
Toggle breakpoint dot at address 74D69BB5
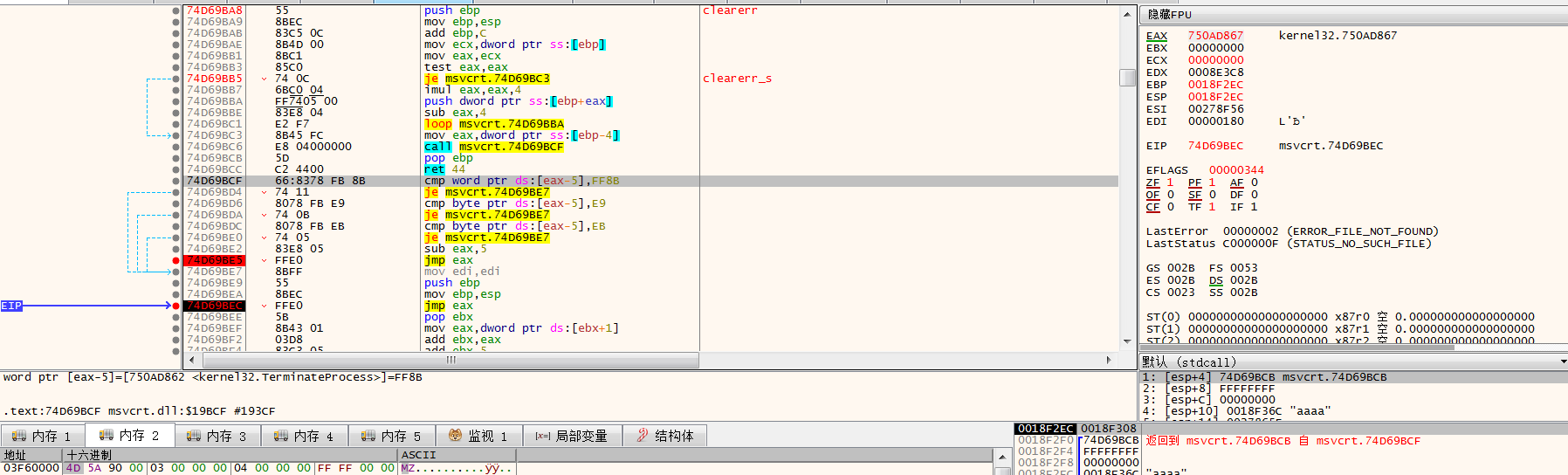point(176,79)
